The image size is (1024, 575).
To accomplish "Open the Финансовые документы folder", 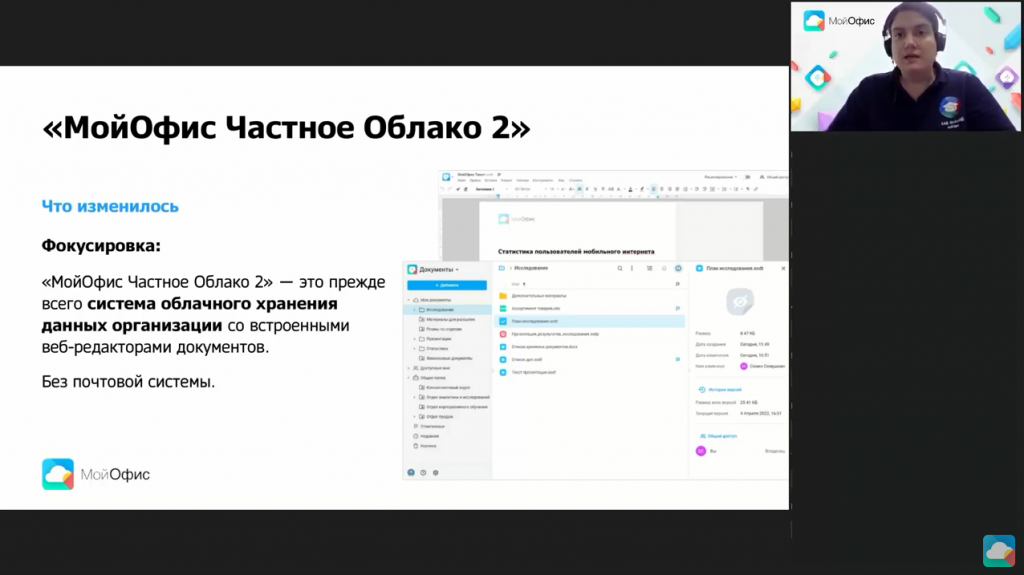I will click(449, 358).
